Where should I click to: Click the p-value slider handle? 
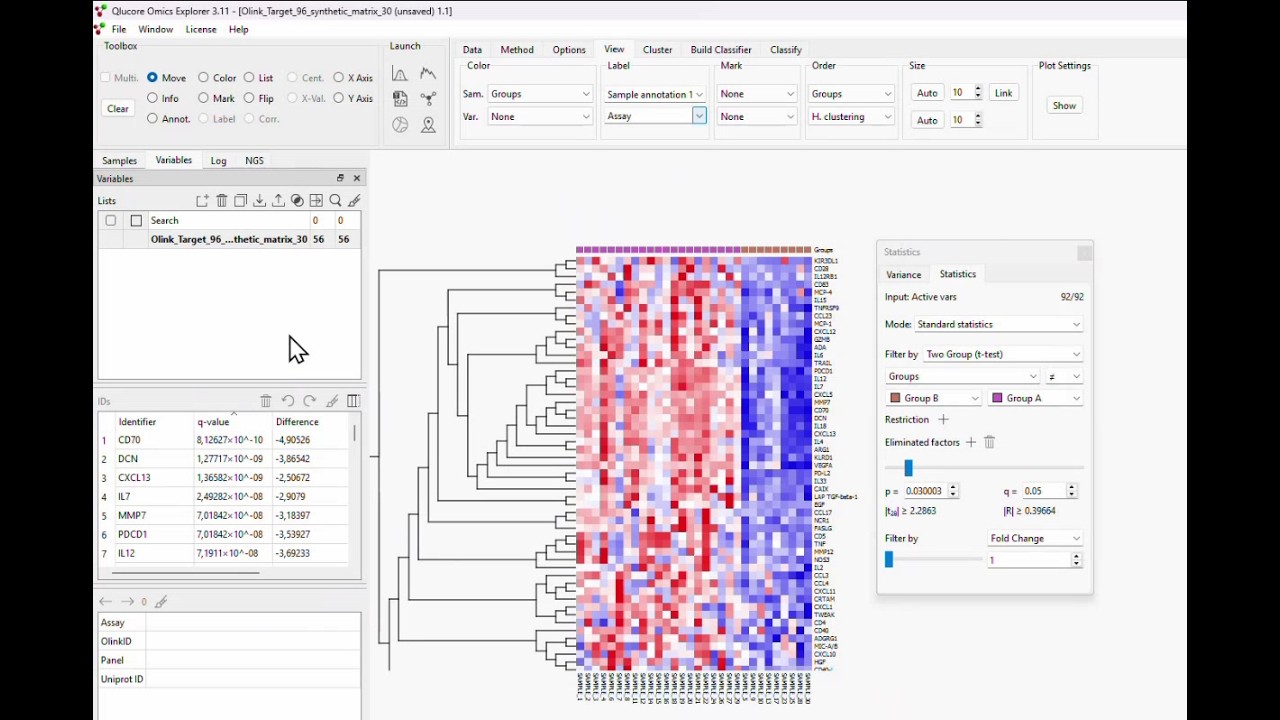pyautogui.click(x=908, y=468)
